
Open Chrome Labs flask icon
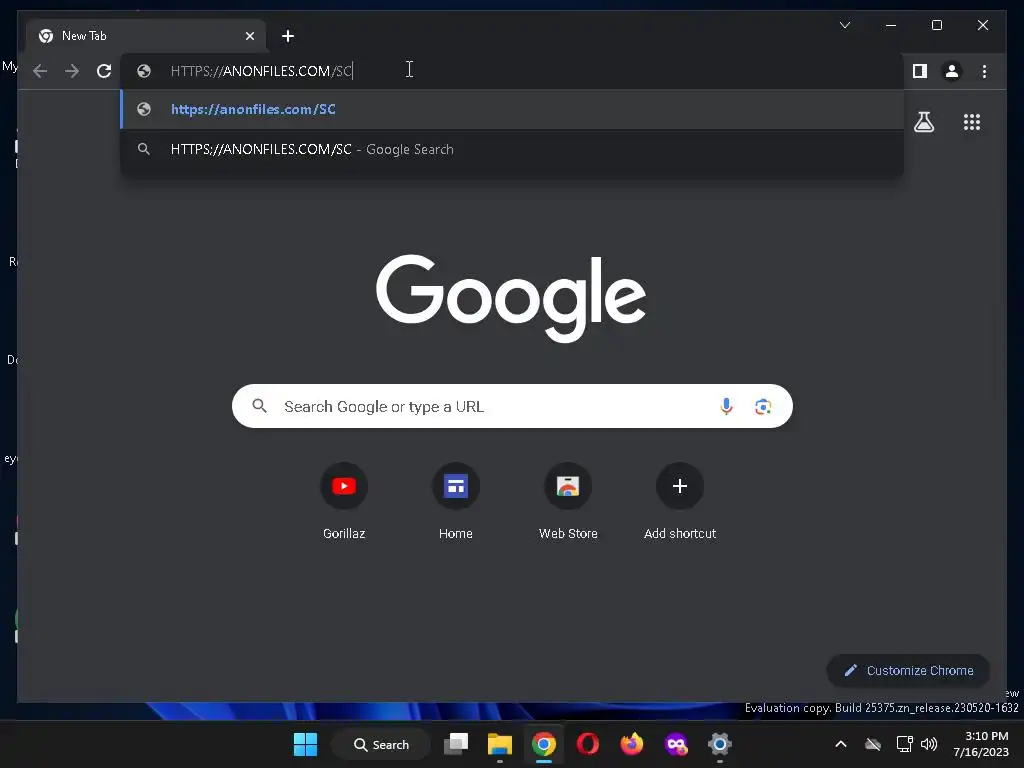pyautogui.click(x=923, y=122)
